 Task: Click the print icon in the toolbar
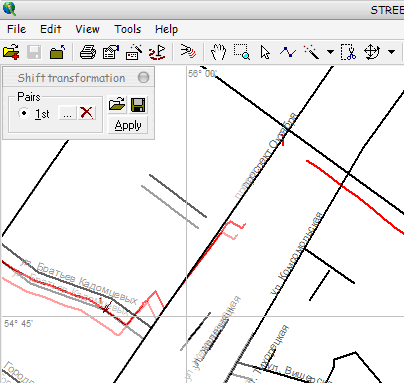[88, 52]
